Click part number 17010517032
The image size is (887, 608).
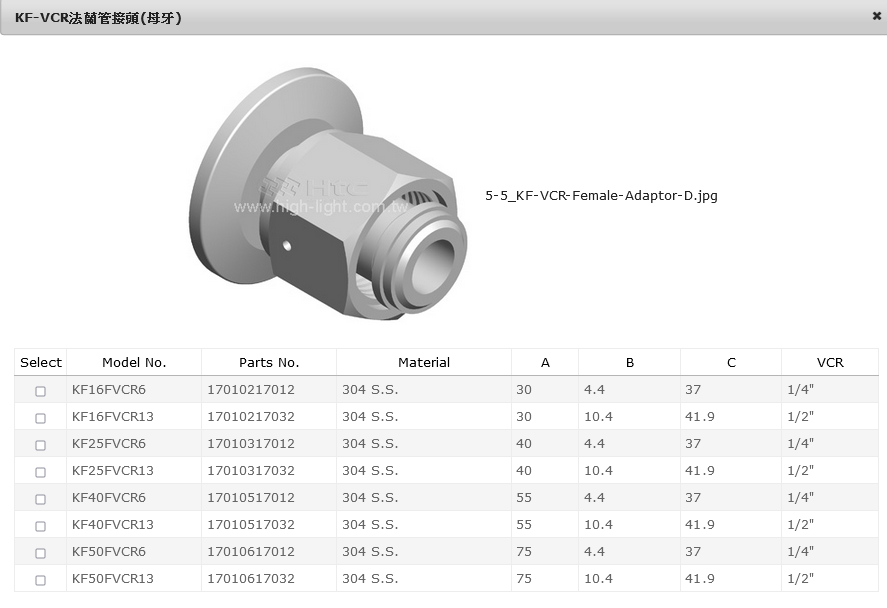(251, 524)
